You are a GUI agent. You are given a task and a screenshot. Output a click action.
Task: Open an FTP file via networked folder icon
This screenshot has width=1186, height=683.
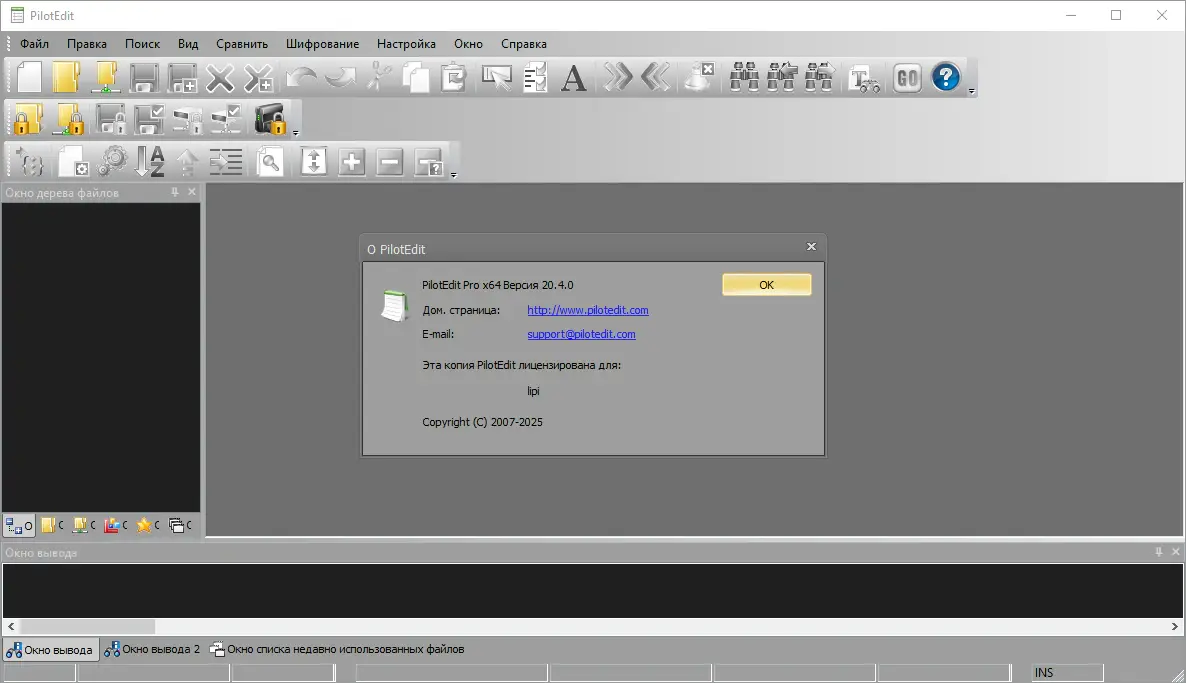pyautogui.click(x=105, y=78)
